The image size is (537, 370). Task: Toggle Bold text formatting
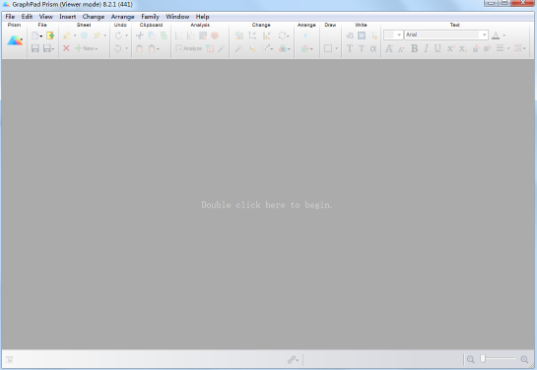(x=414, y=48)
